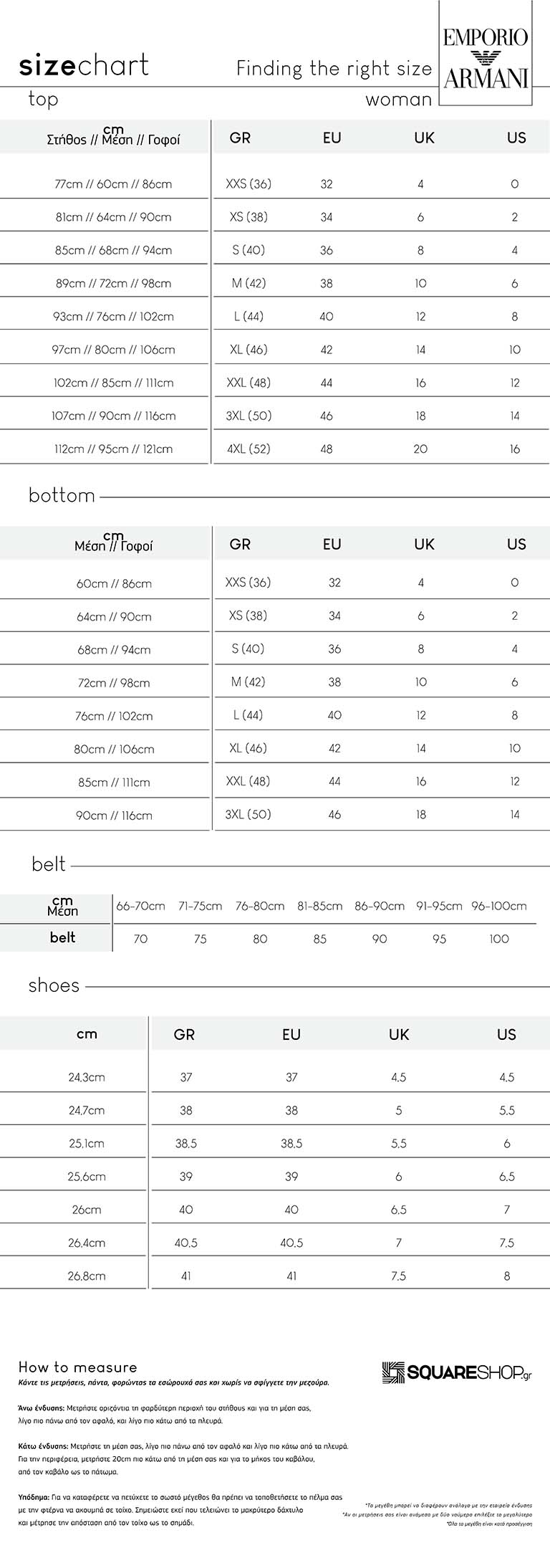Click the 96-100cm belt waist range

pos(499,906)
